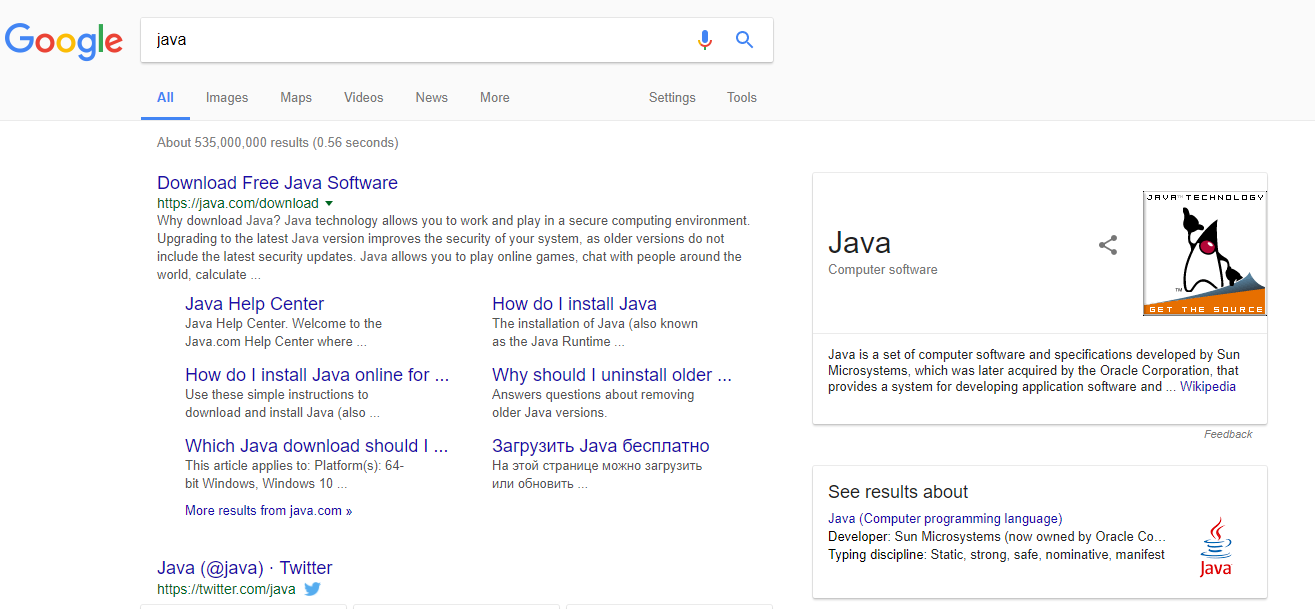
Task: Open Download Free Java Software result
Action: [x=277, y=183]
